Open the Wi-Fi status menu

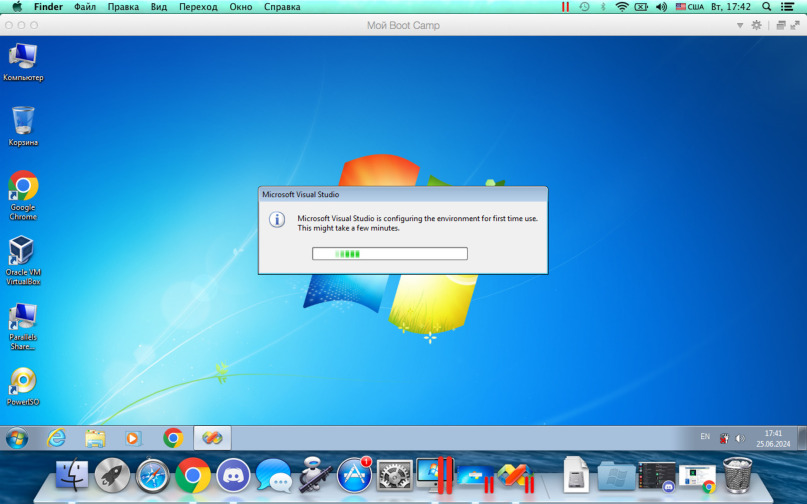[622, 7]
